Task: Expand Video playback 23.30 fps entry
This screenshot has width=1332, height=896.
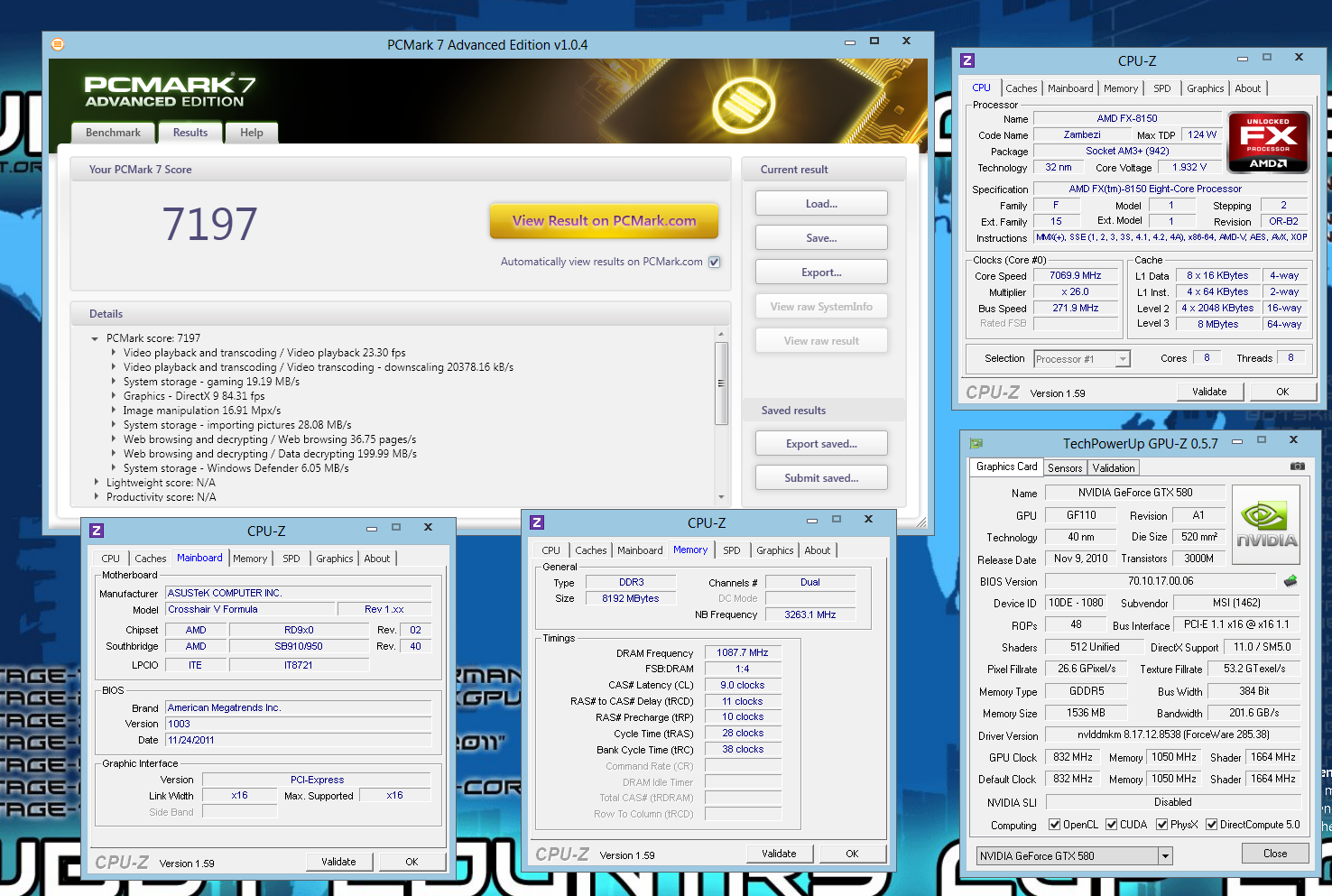Action: [114, 353]
